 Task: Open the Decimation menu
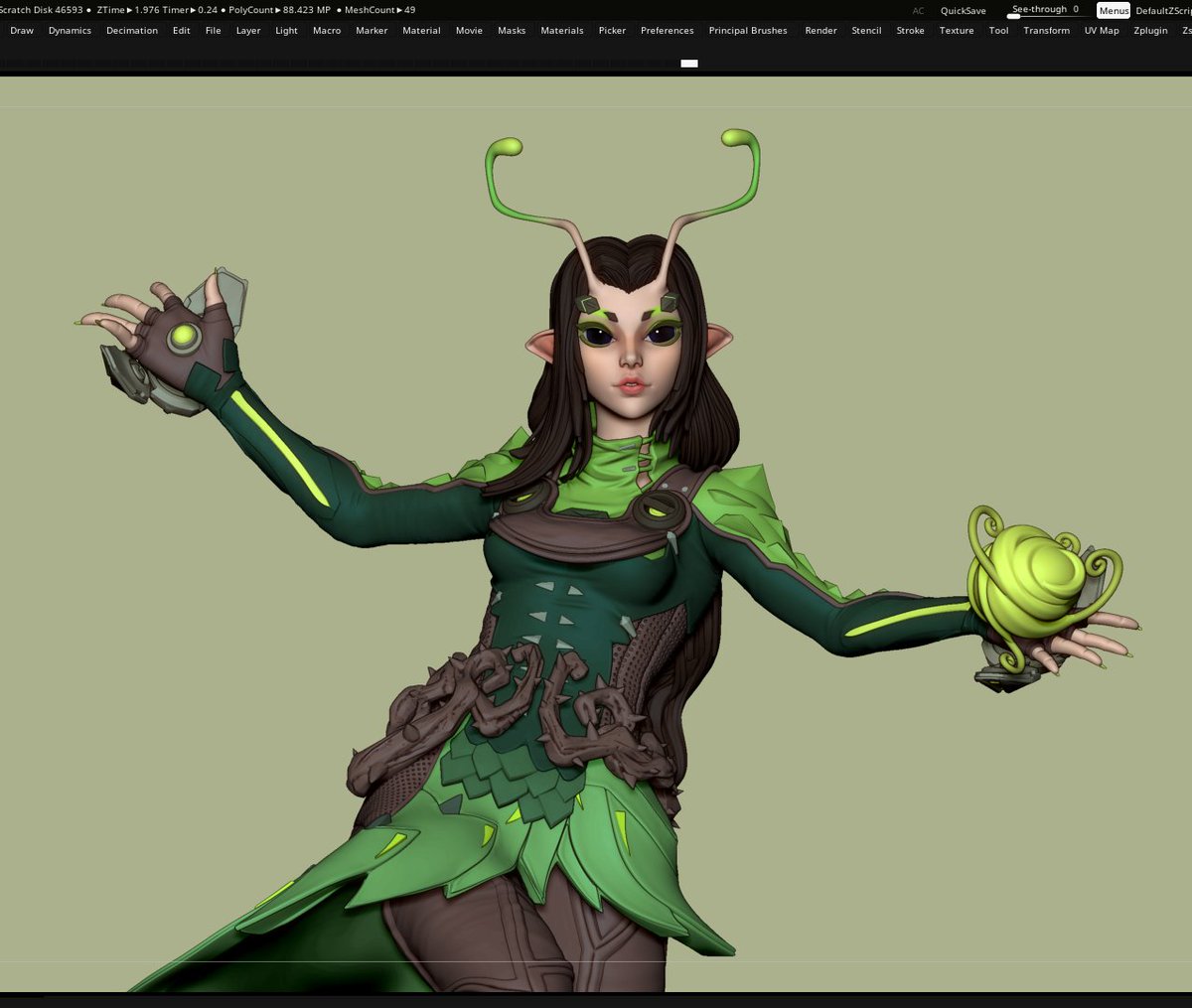point(132,31)
